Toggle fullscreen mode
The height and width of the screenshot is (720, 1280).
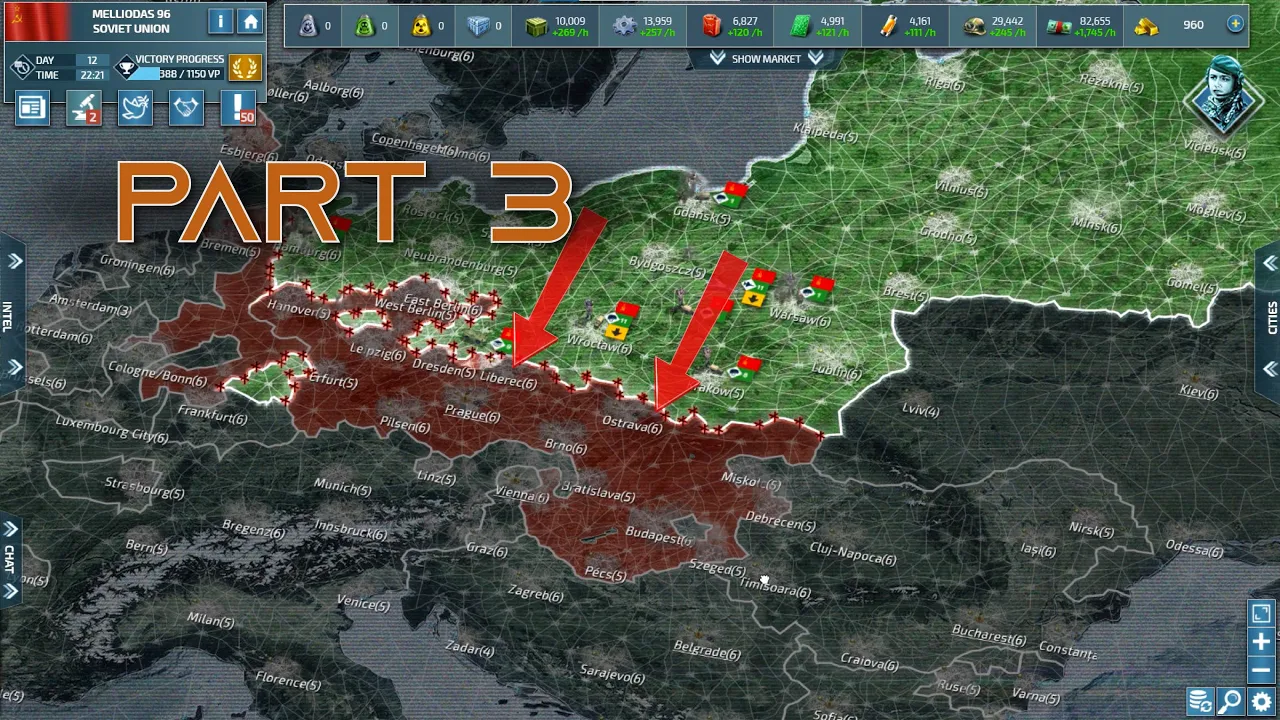pyautogui.click(x=1261, y=613)
